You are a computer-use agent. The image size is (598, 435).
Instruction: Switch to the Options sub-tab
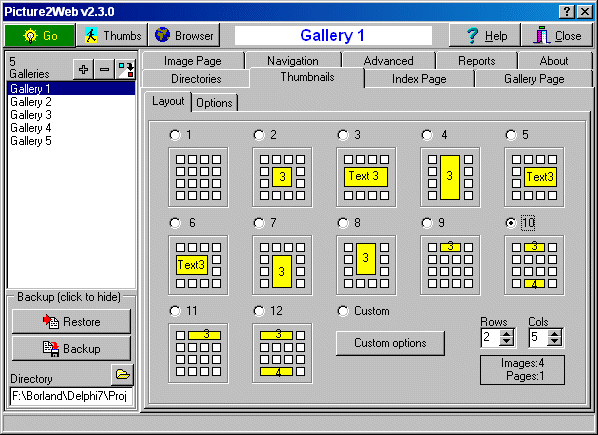[214, 103]
